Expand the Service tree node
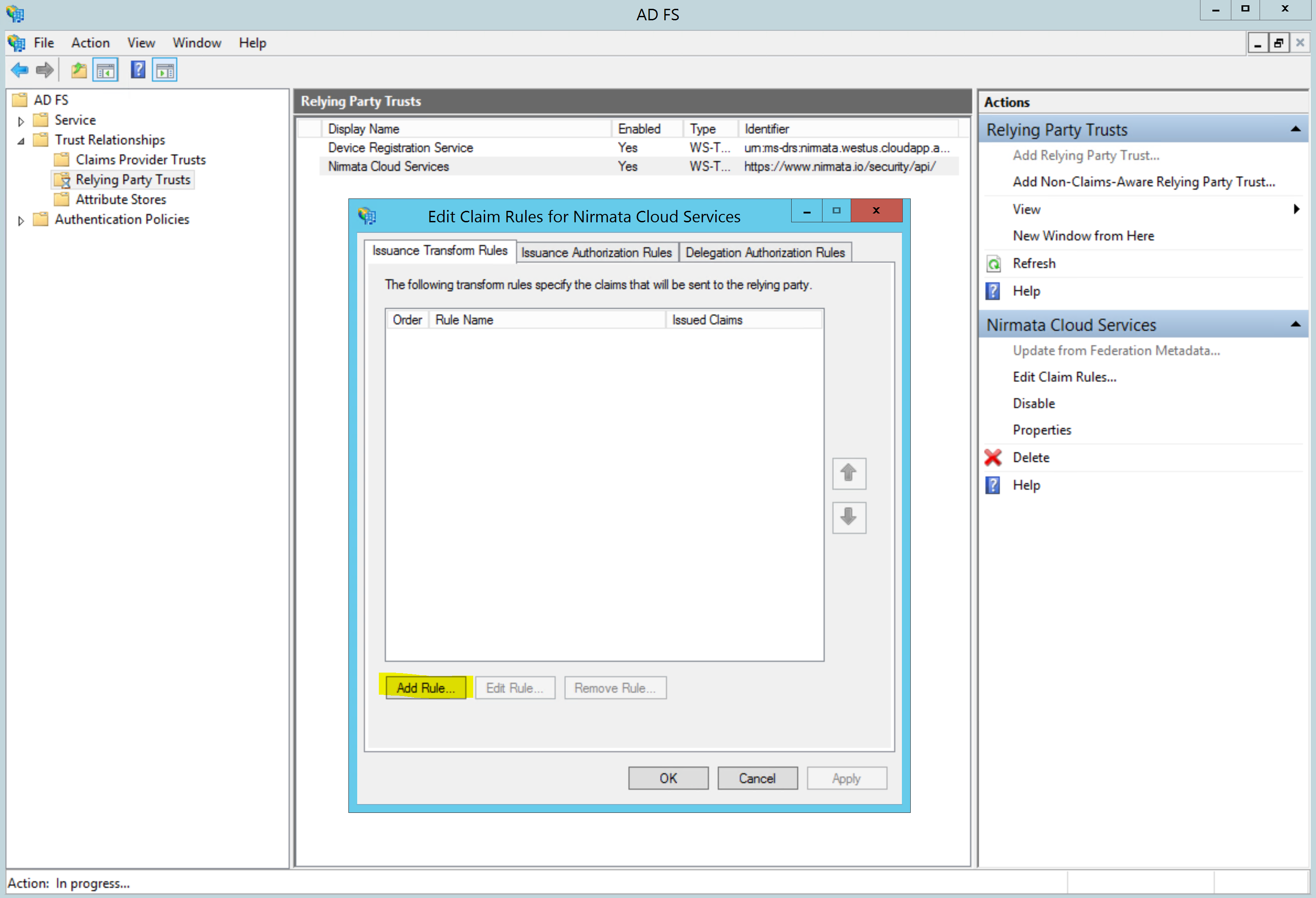 pos(21,121)
